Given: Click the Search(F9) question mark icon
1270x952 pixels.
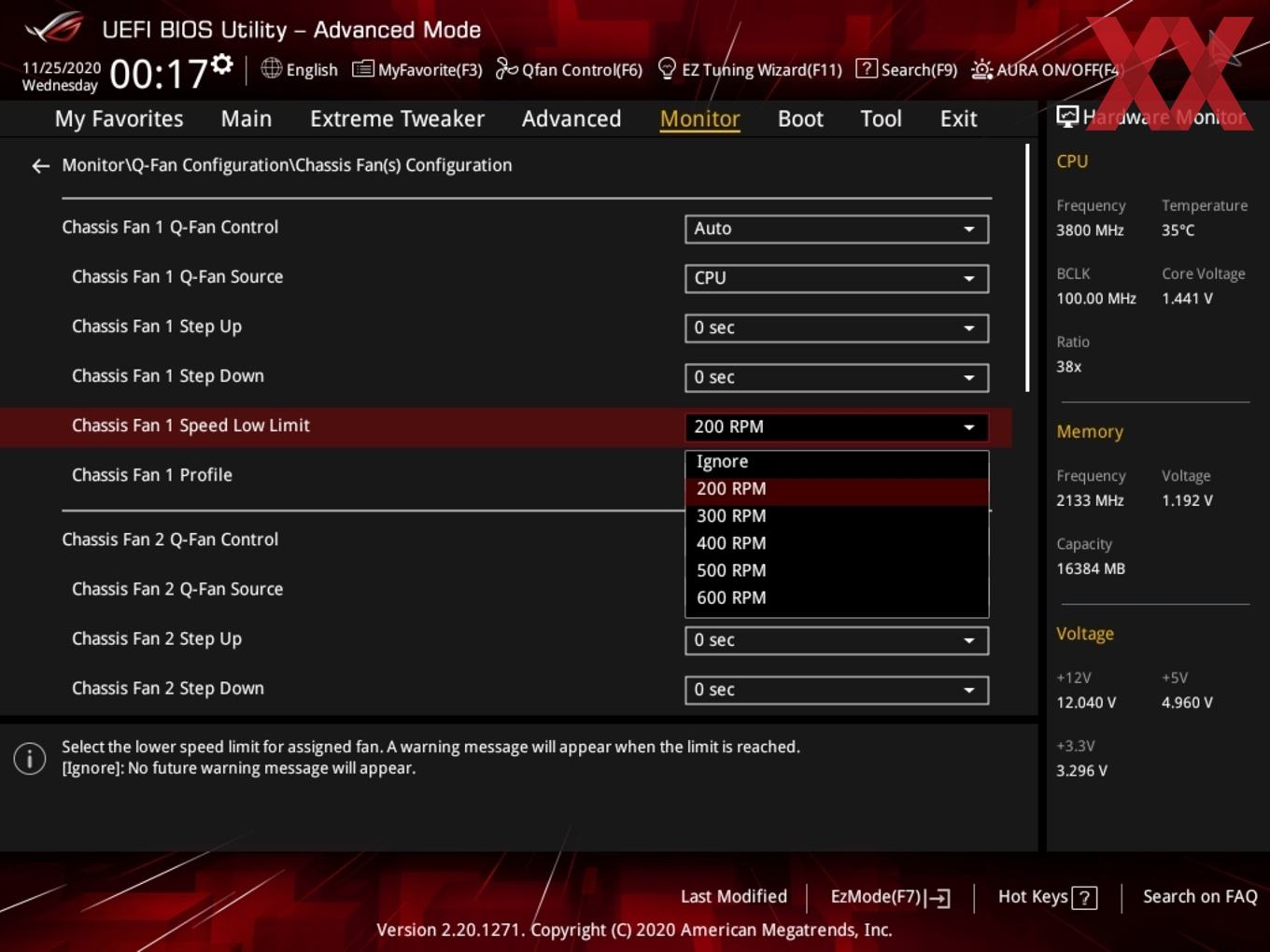Looking at the screenshot, I should [x=867, y=69].
